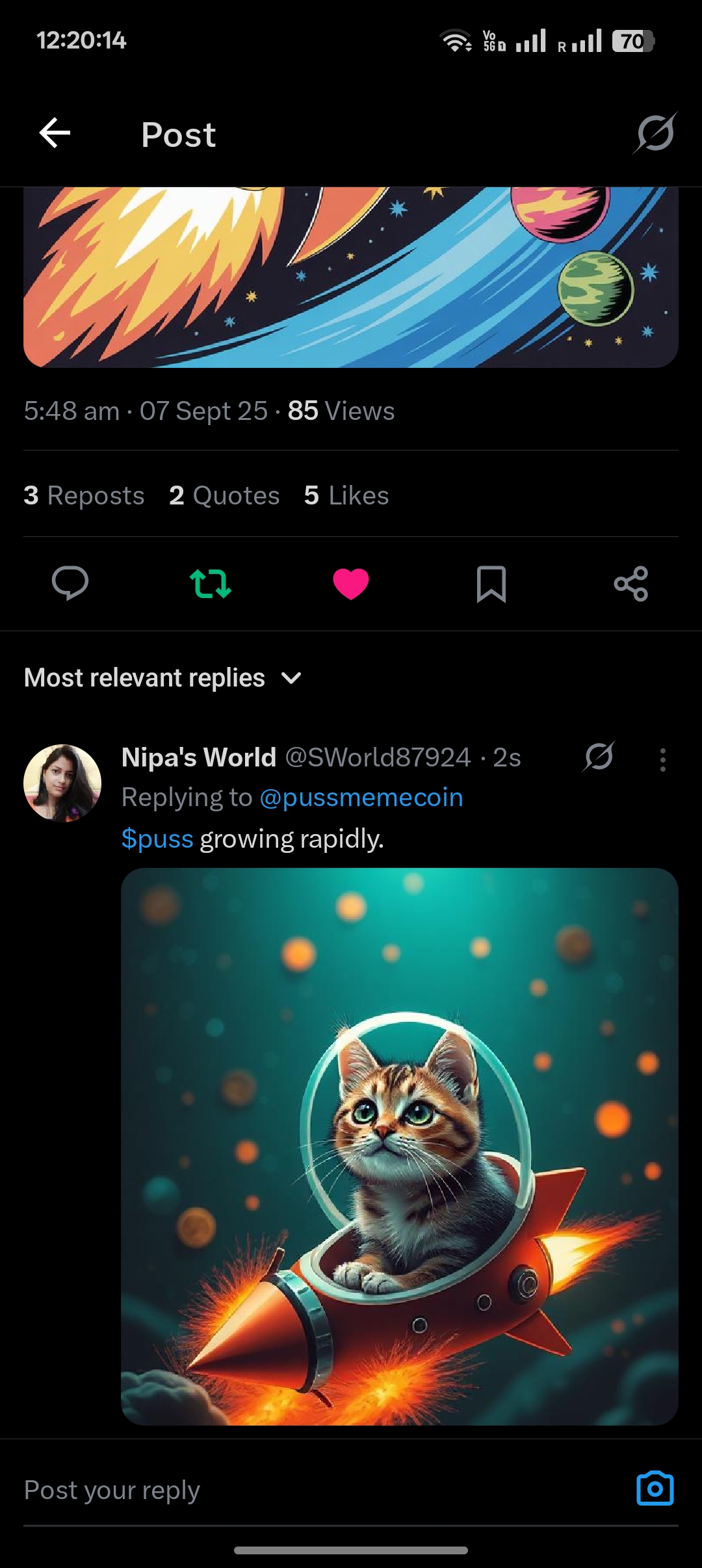Tap the $puss cashtag link
The width and height of the screenshot is (702, 1568).
pos(157,839)
